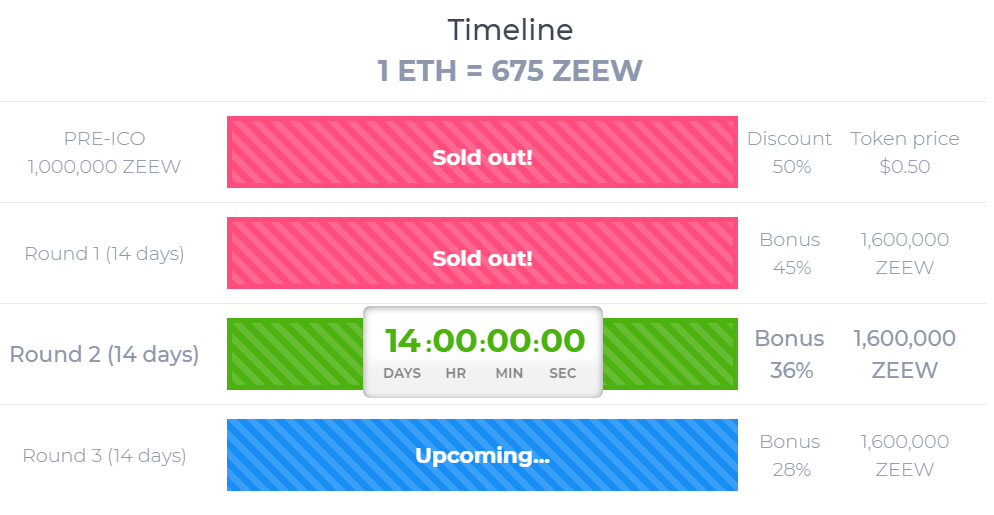Click the PRE-ICO Sold out bar
Image resolution: width=994 pixels, height=515 pixels.
(482, 152)
